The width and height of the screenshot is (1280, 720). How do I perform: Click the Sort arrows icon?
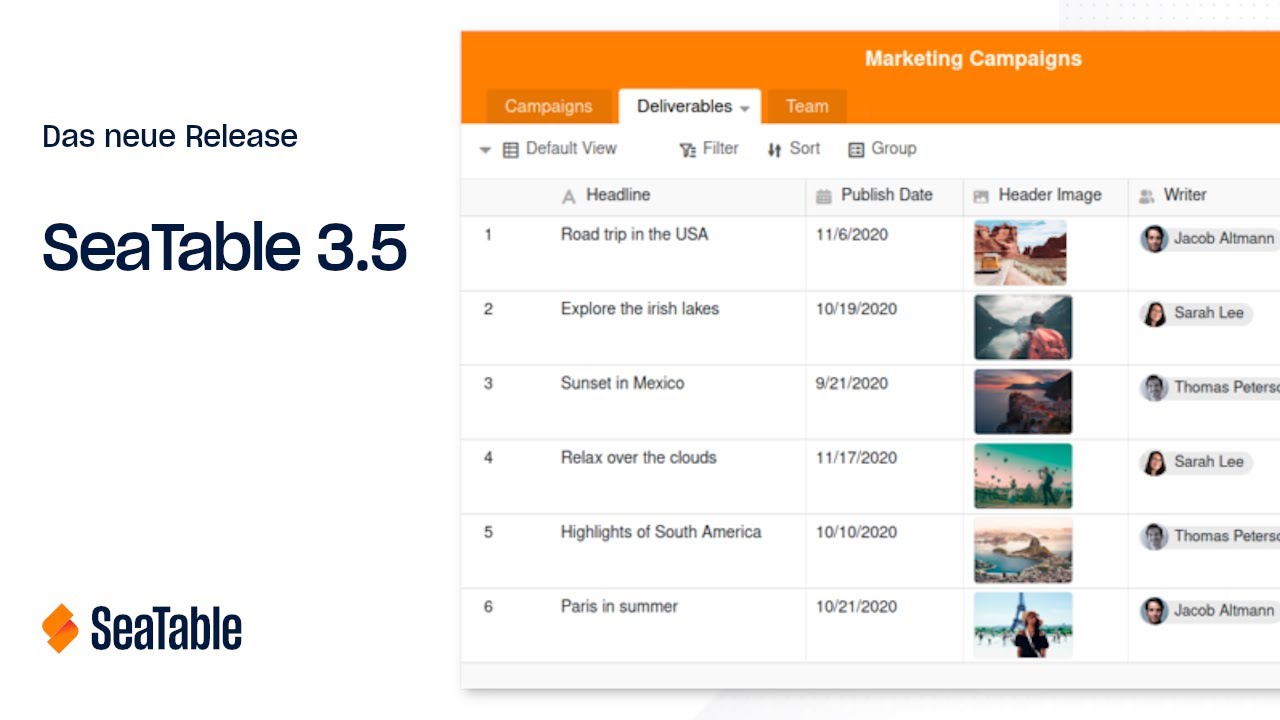(x=774, y=149)
